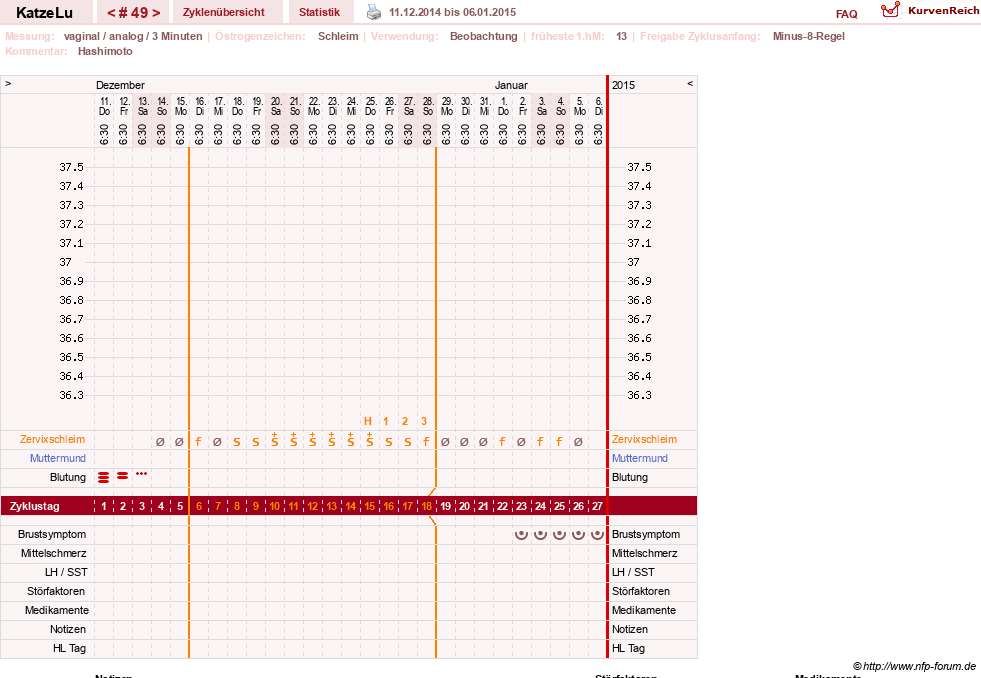
Task: Click date column 11. Do
Action: (x=104, y=106)
